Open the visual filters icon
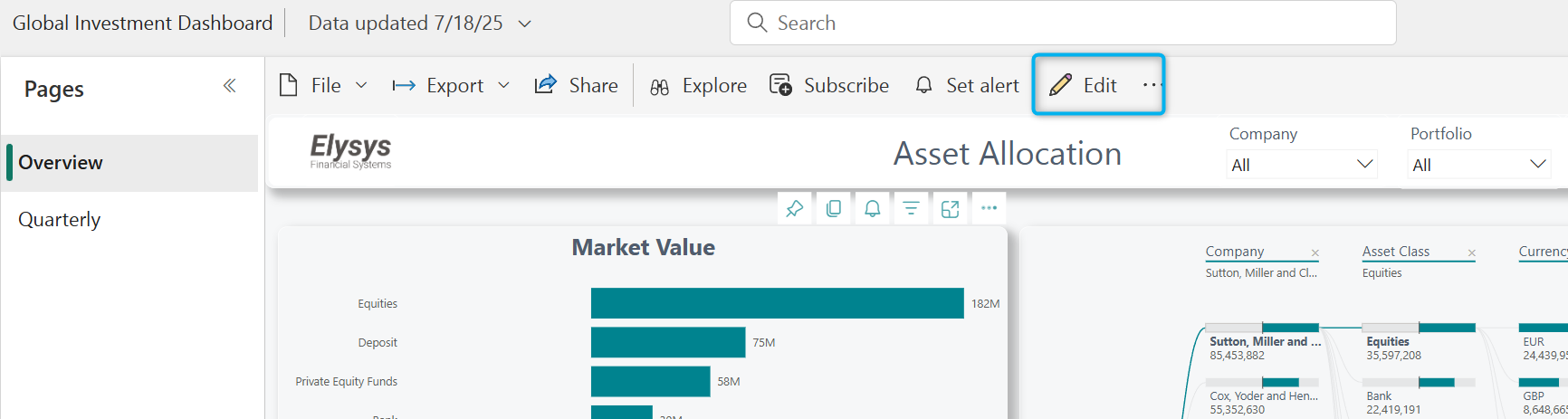 [x=911, y=209]
